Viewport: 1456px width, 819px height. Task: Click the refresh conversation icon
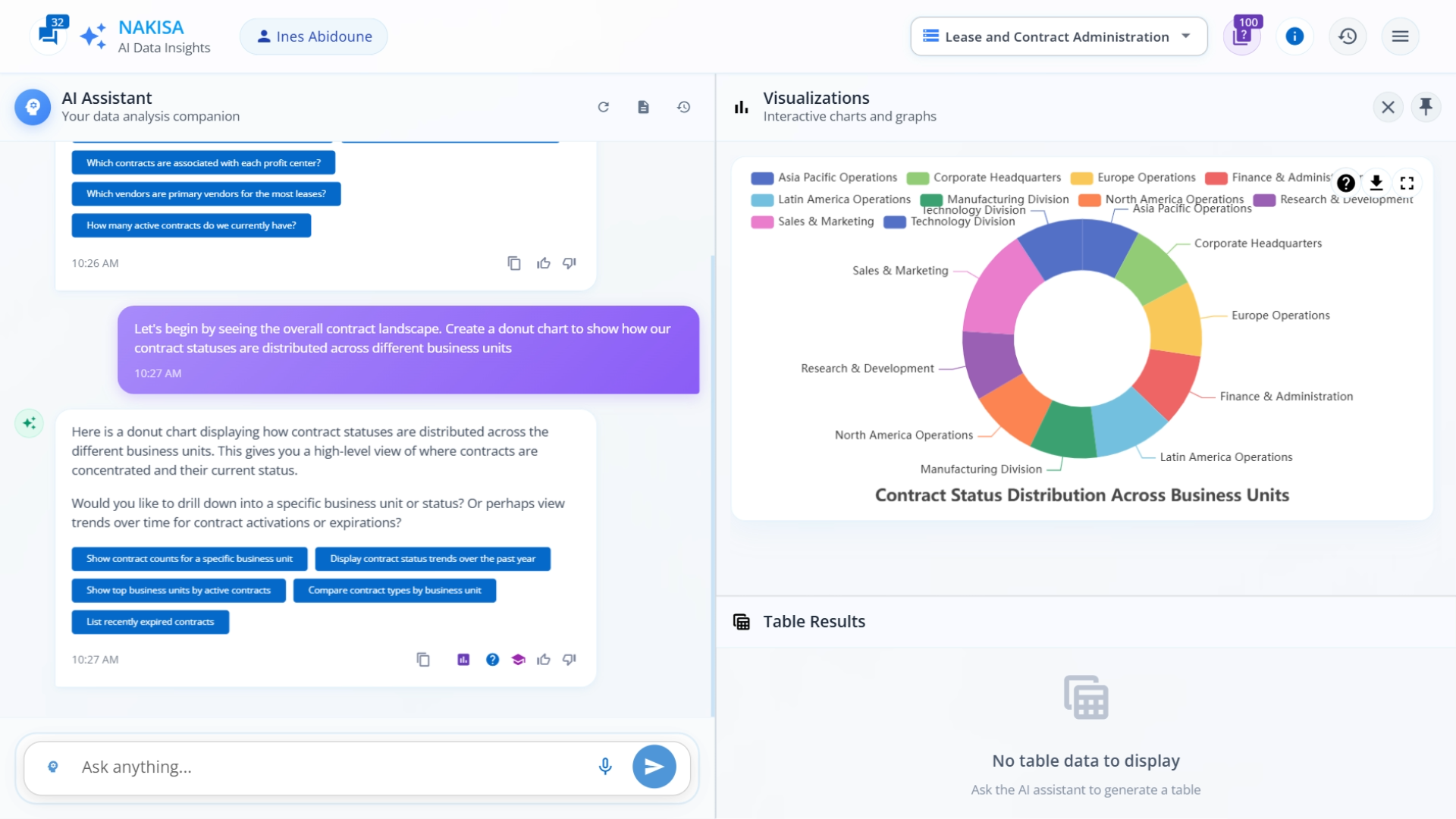pos(604,107)
